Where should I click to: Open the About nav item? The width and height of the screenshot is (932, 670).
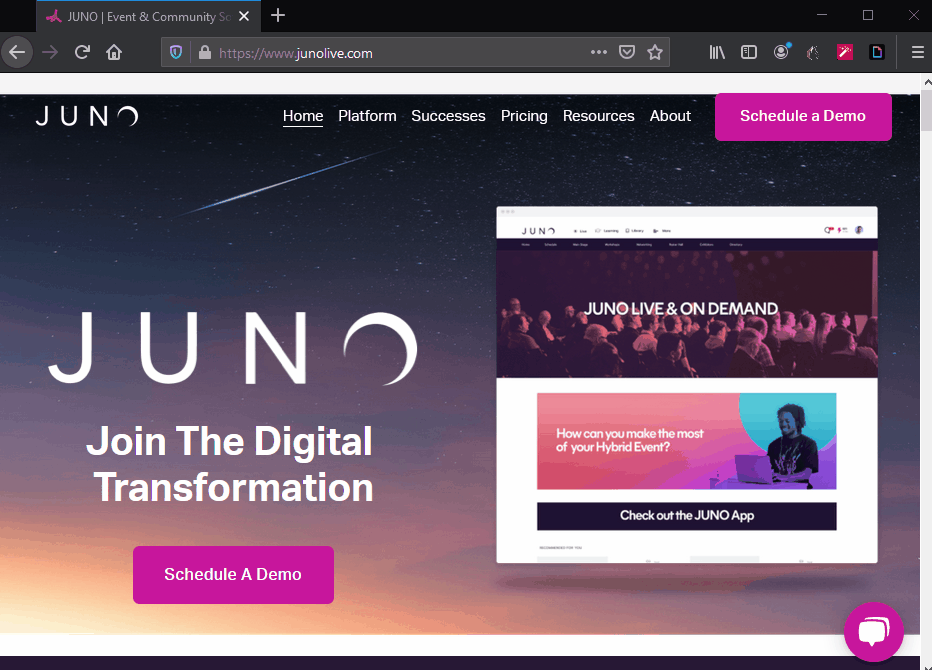pyautogui.click(x=670, y=116)
